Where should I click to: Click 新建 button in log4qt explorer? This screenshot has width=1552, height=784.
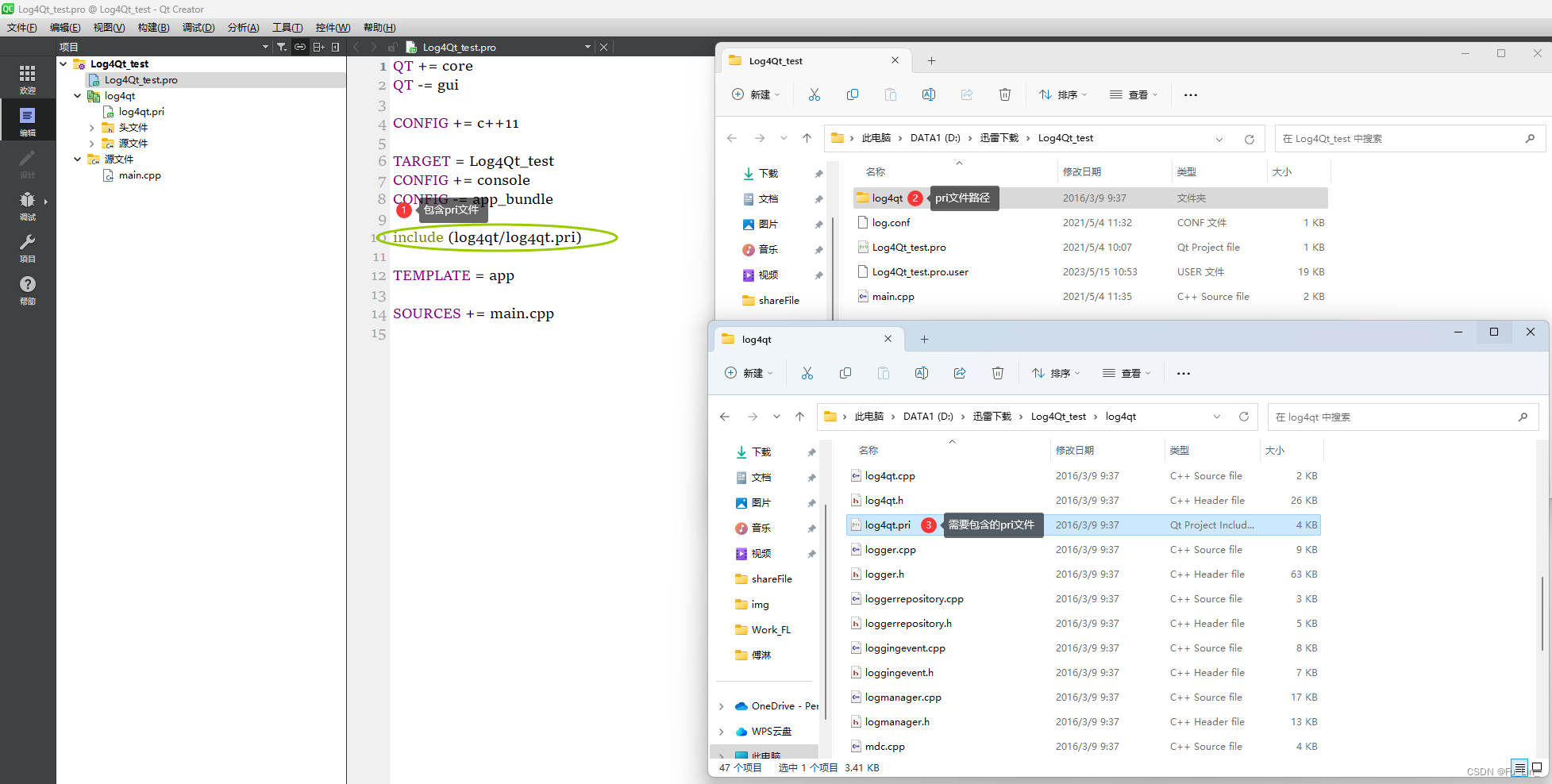749,373
